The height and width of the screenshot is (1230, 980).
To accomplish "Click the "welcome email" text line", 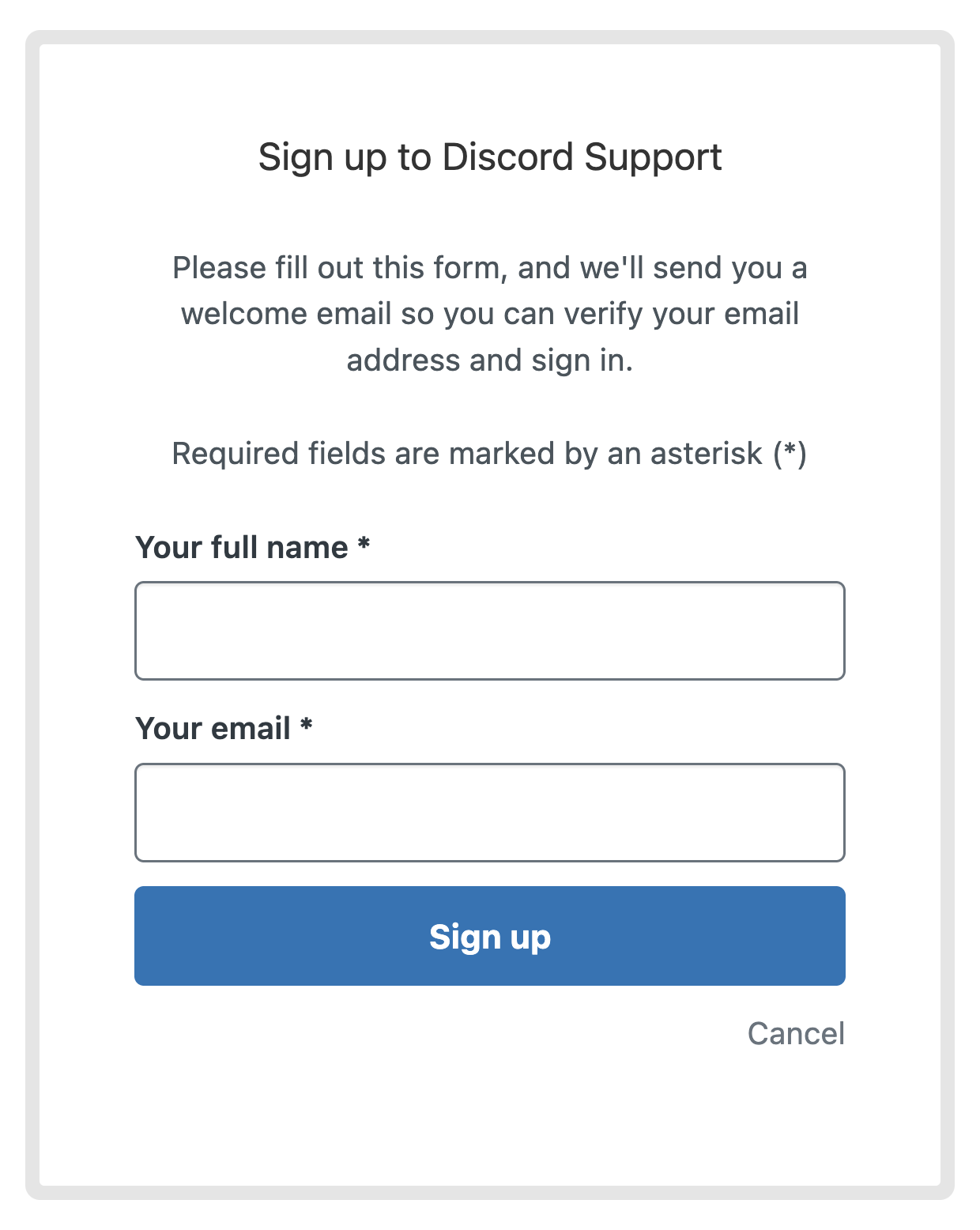I will 490,314.
